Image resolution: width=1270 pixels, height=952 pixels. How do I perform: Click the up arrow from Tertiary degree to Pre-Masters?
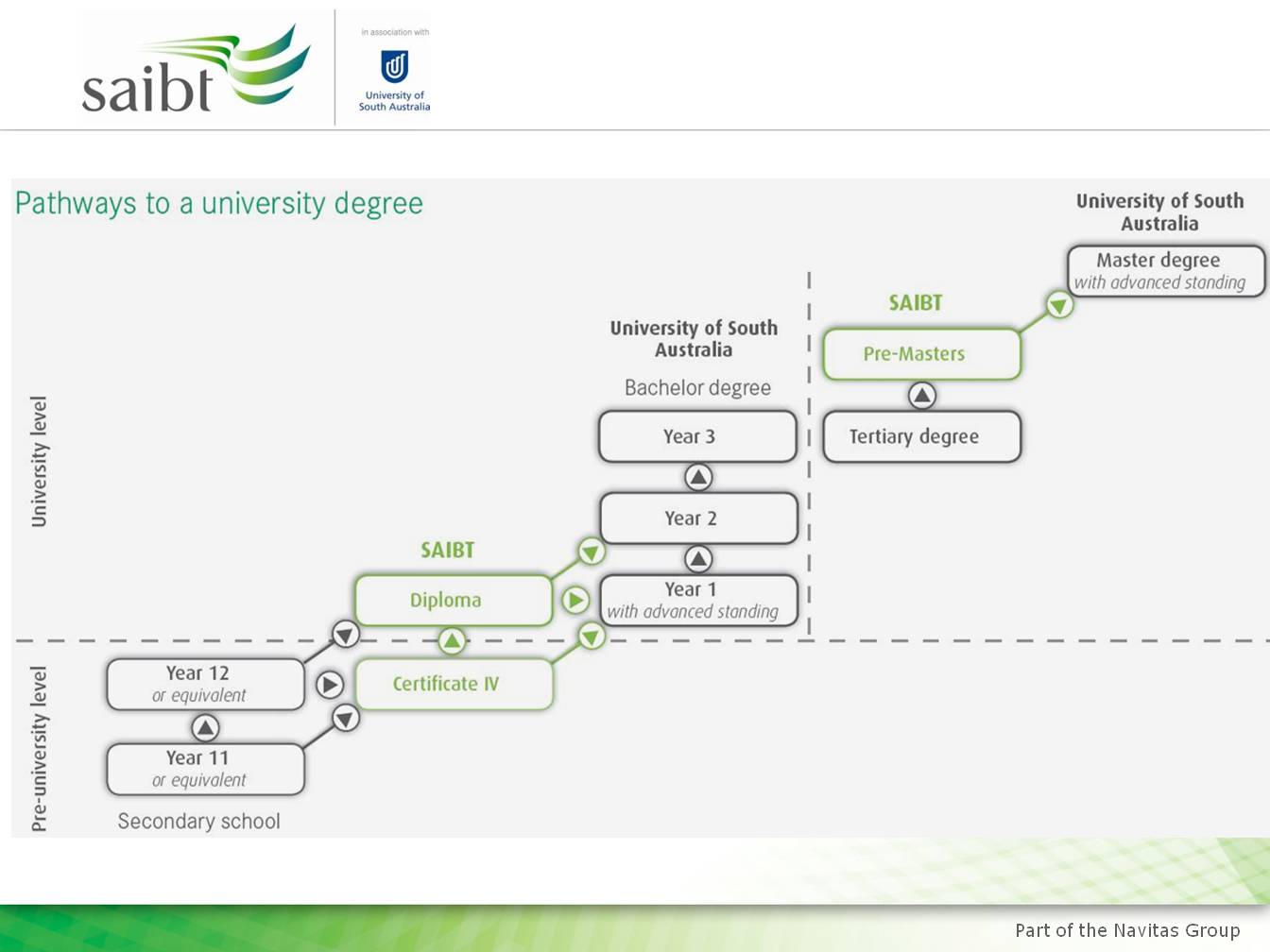pos(922,395)
